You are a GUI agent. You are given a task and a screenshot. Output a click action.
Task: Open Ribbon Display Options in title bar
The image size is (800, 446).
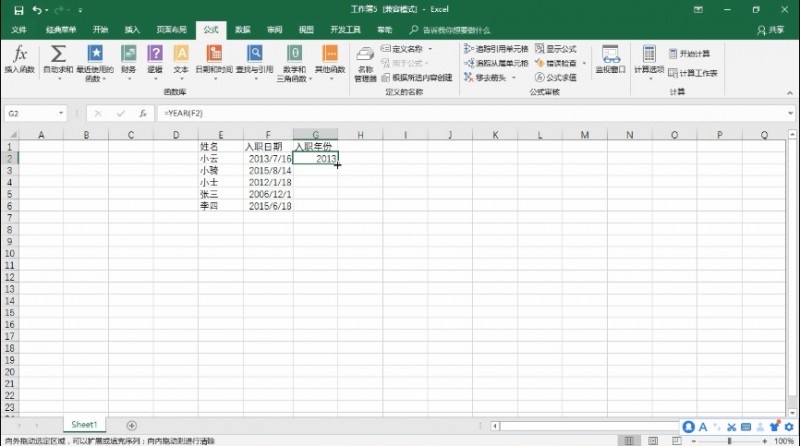tap(698, 10)
